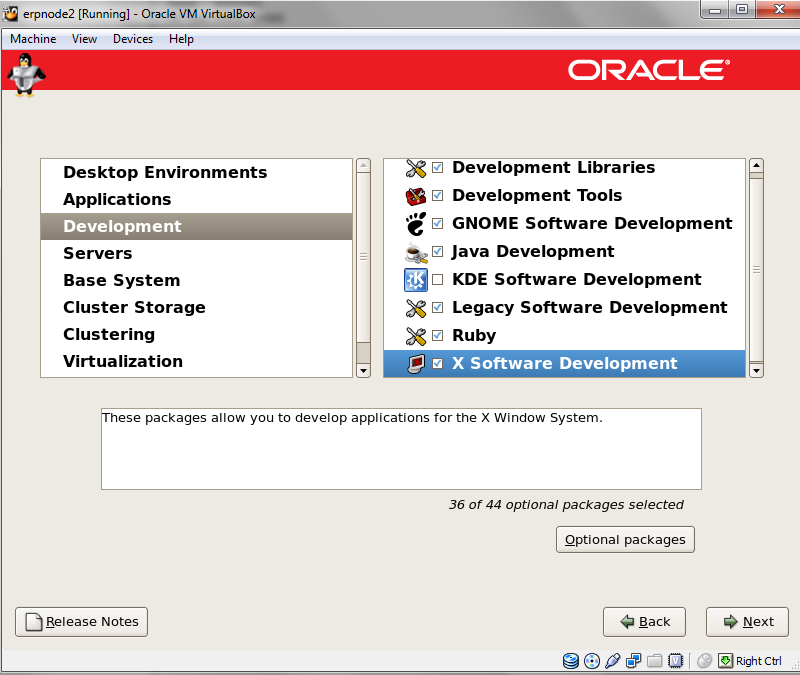Screen dimensions: 800x675
Task: Click the Legacy Software Development tools icon
Action: point(416,308)
